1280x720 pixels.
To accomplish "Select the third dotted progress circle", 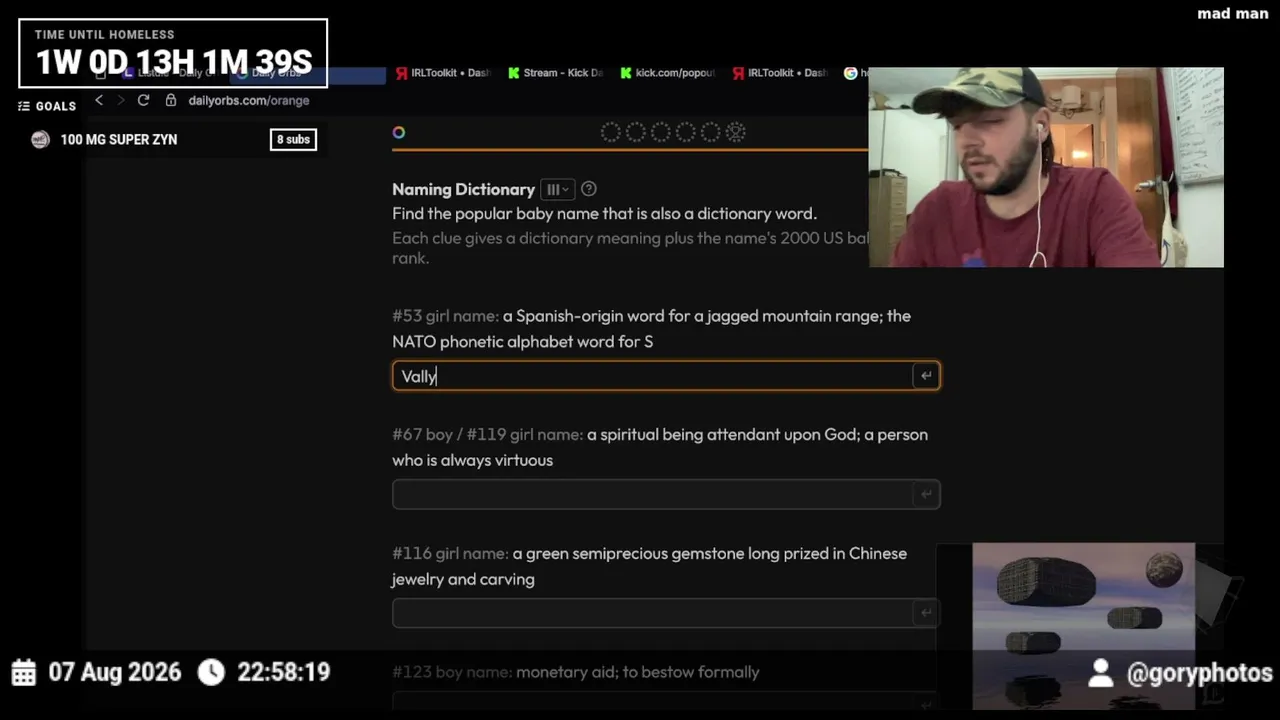I will pyautogui.click(x=660, y=132).
